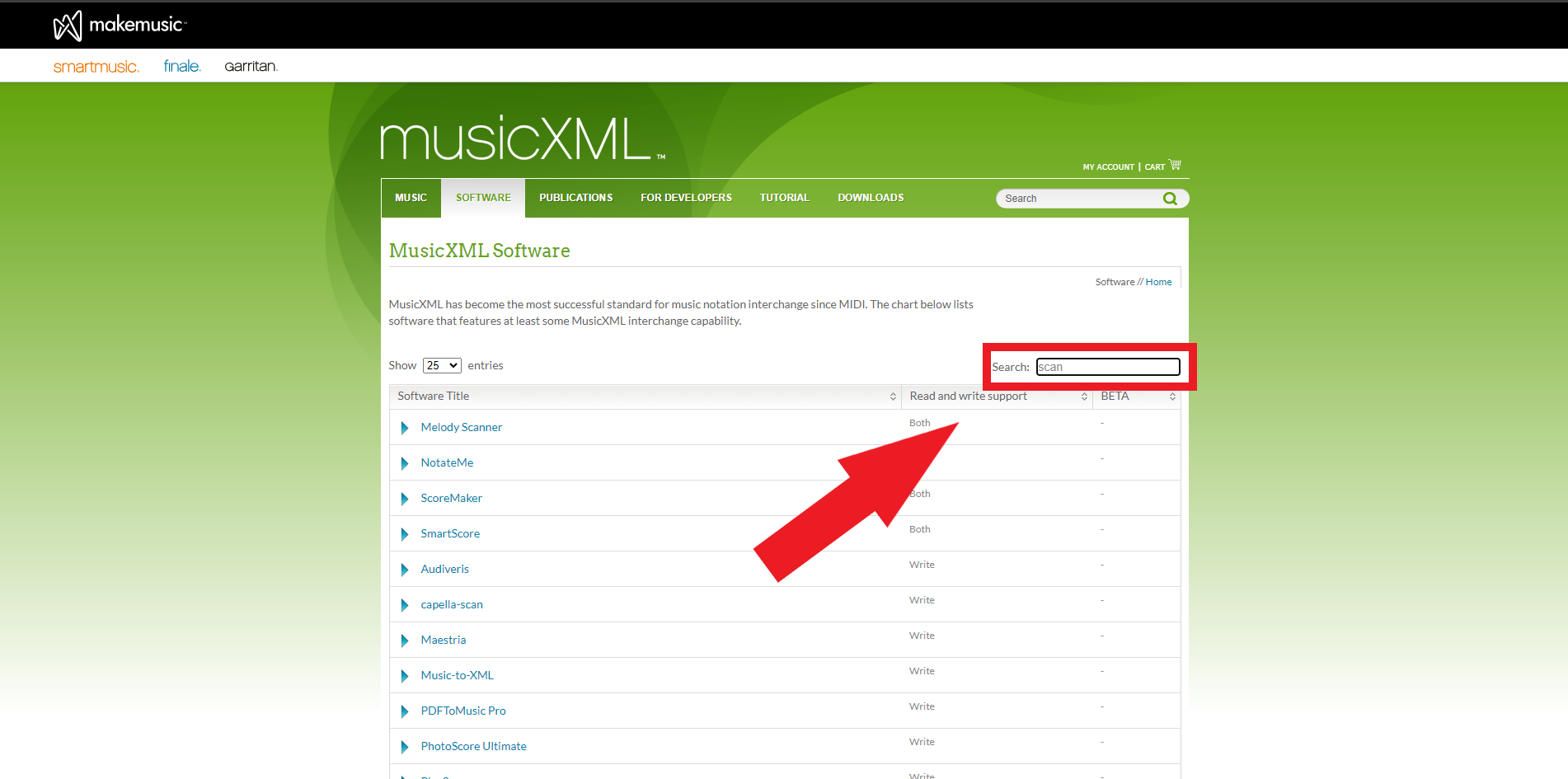Viewport: 1568px width, 779px height.
Task: Follow the Home breadcrumb link
Action: coord(1158,282)
